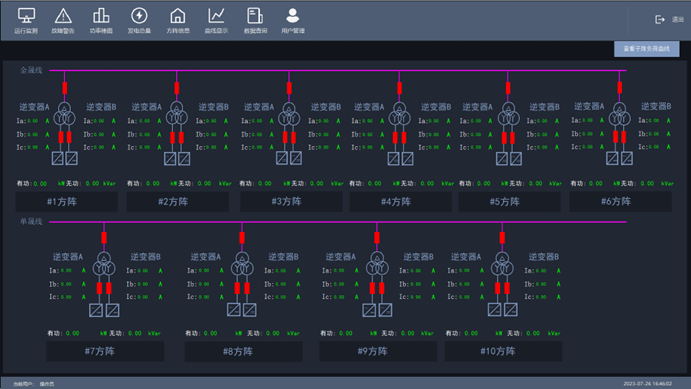Click the transformer symbol above #7方阵

[104, 264]
